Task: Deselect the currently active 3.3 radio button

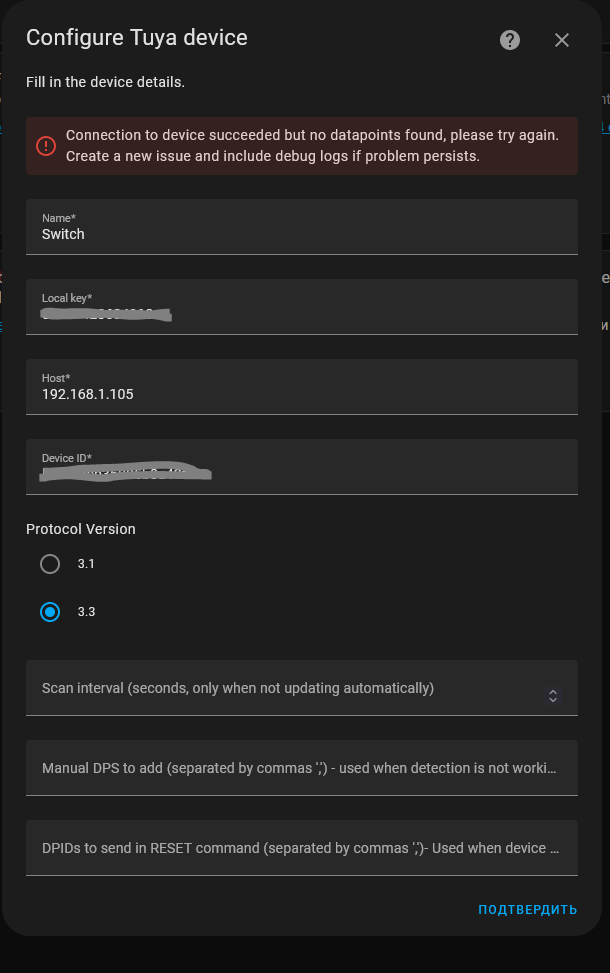Action: click(x=50, y=611)
